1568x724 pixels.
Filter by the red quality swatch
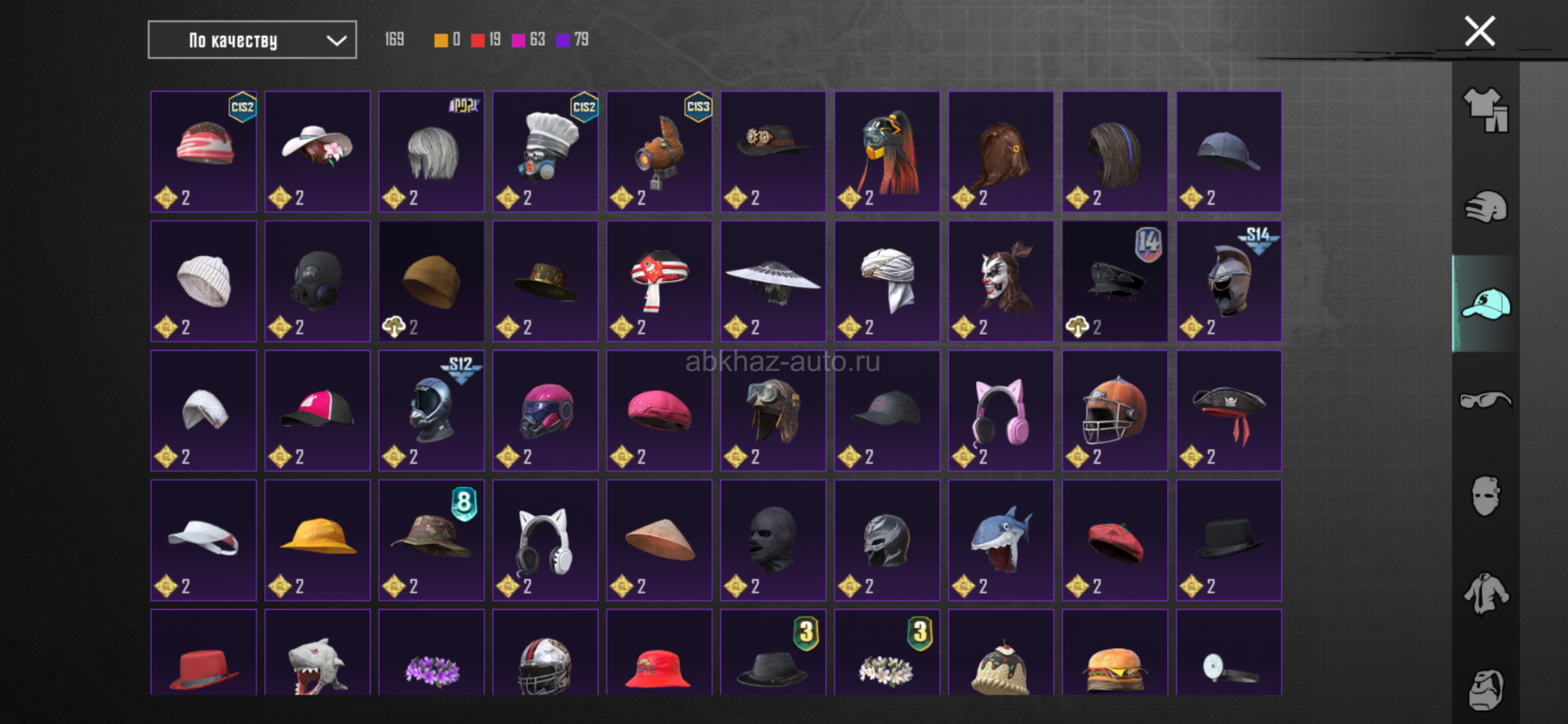tap(478, 40)
